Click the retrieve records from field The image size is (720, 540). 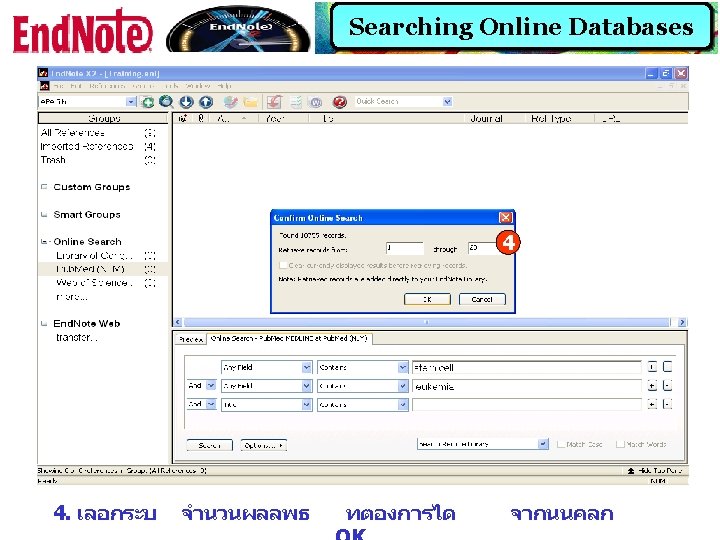coord(405,248)
